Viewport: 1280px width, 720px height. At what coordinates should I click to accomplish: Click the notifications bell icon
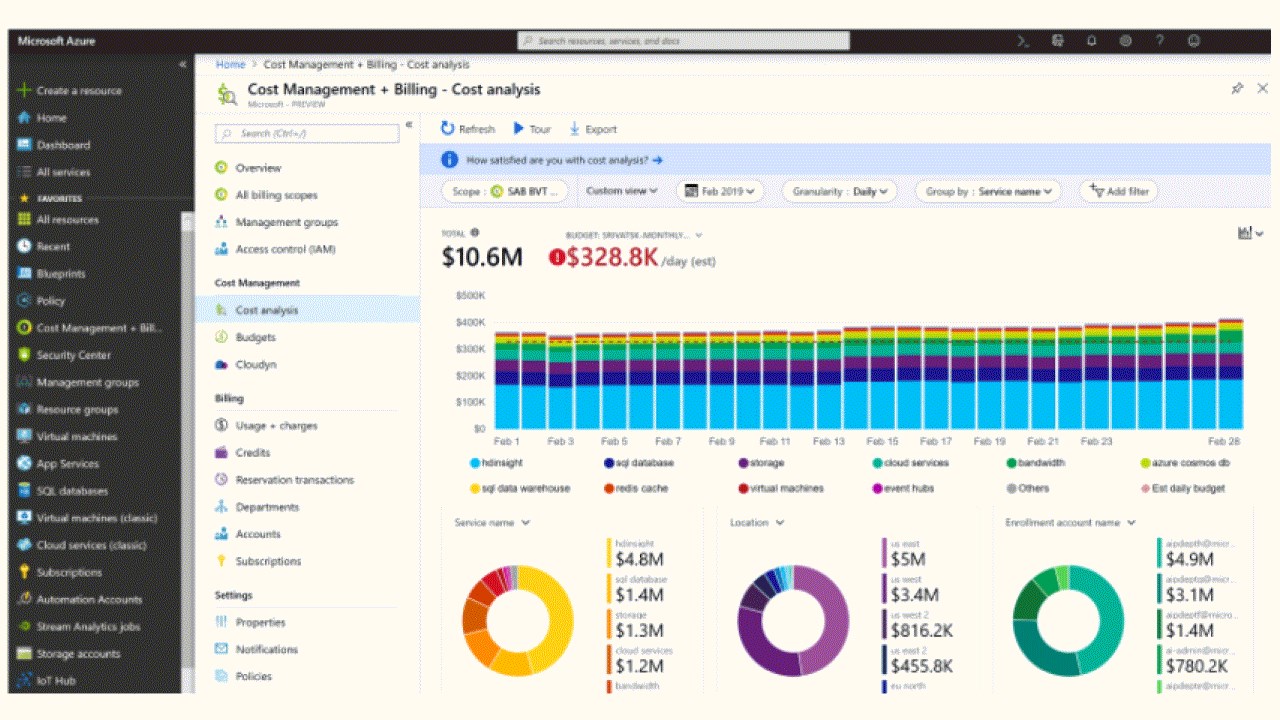[1092, 41]
